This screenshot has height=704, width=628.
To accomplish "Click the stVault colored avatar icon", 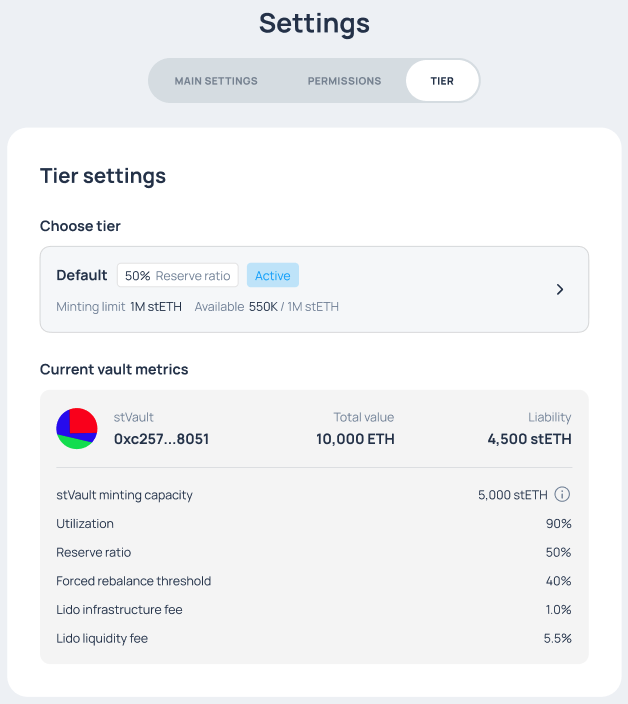I will point(77,428).
